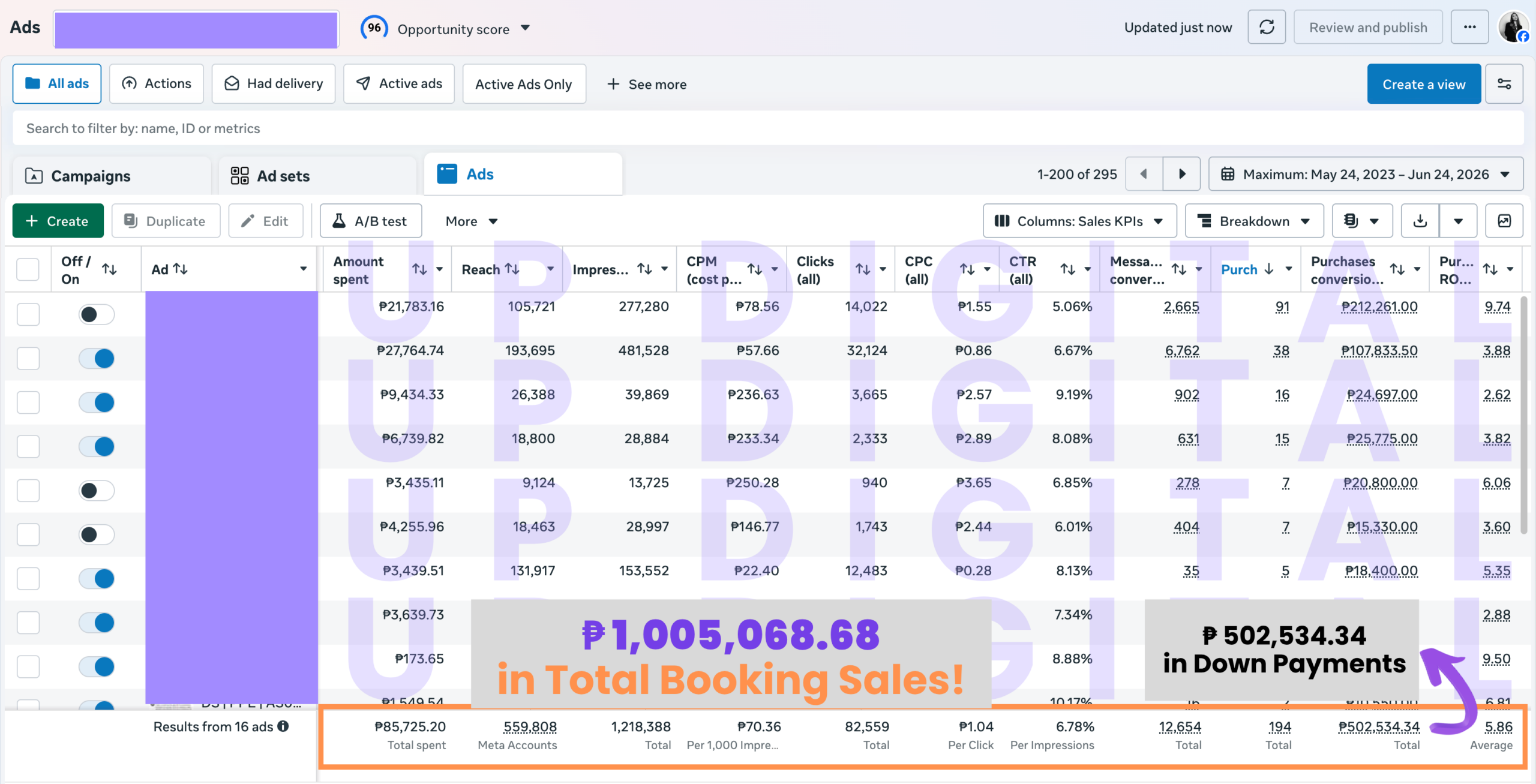Screen dimensions: 1536x784
Task: Open the Columns: Sales KPIs dropdown
Action: pyautogui.click(x=1079, y=221)
